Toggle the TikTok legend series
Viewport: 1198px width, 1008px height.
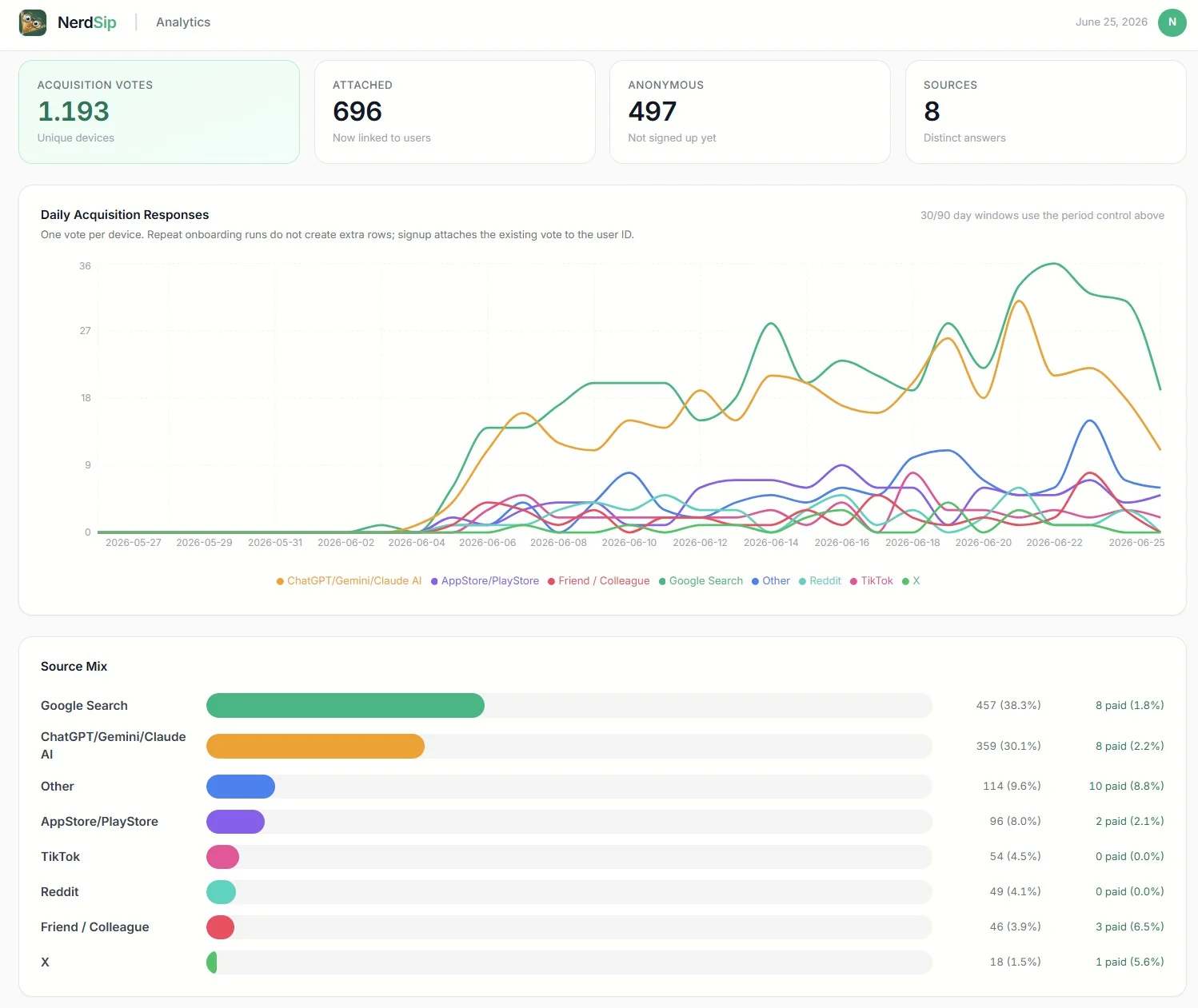point(871,581)
